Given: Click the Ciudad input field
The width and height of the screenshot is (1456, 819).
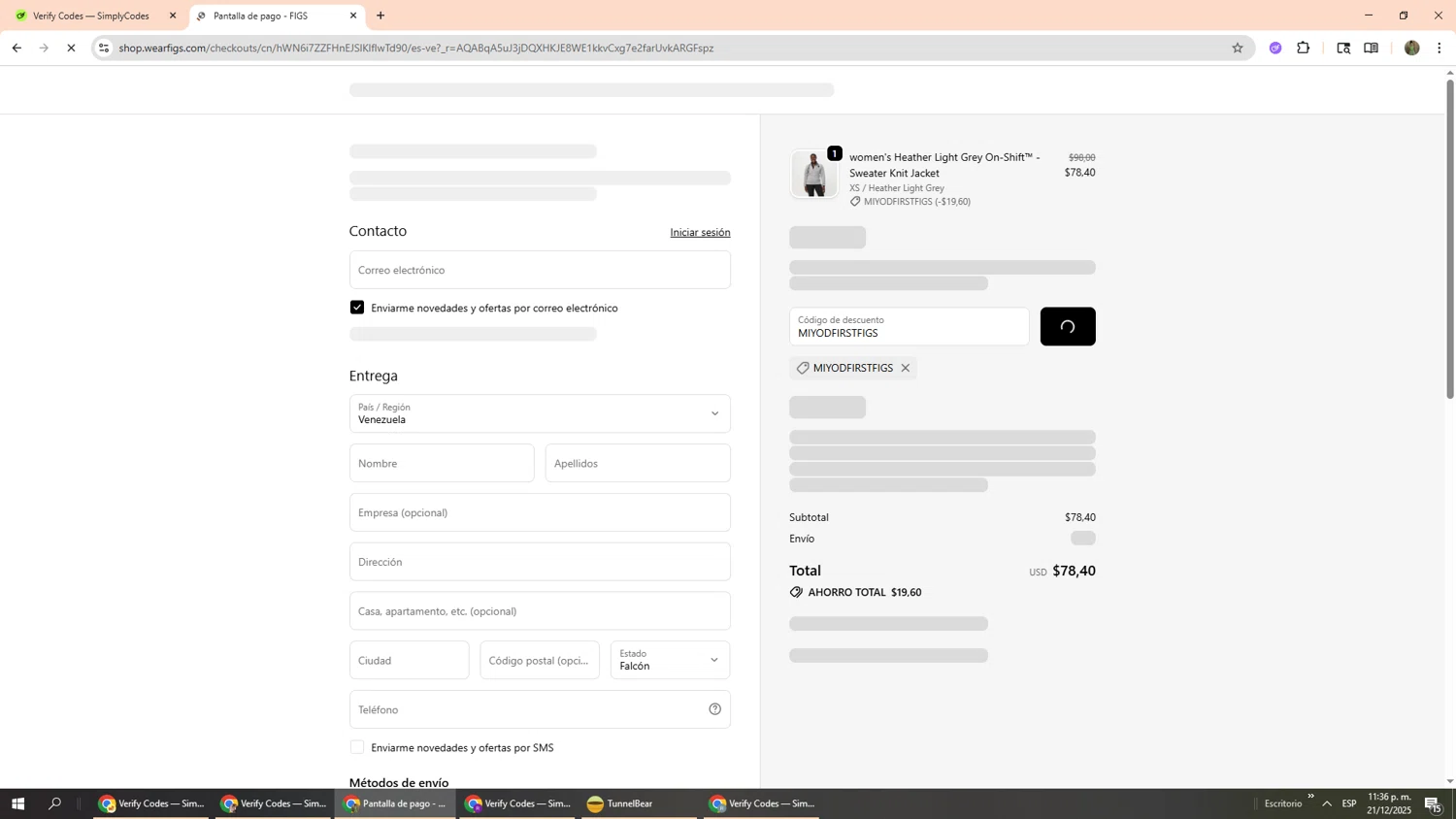Looking at the screenshot, I should (410, 660).
